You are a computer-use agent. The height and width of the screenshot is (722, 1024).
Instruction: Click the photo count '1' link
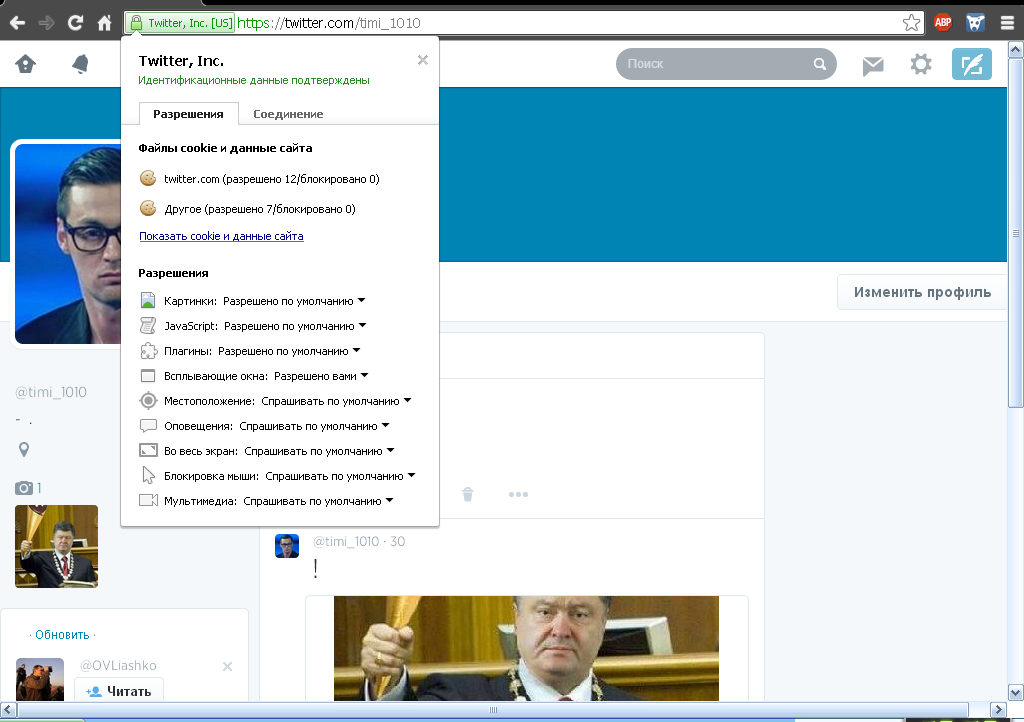[x=39, y=488]
